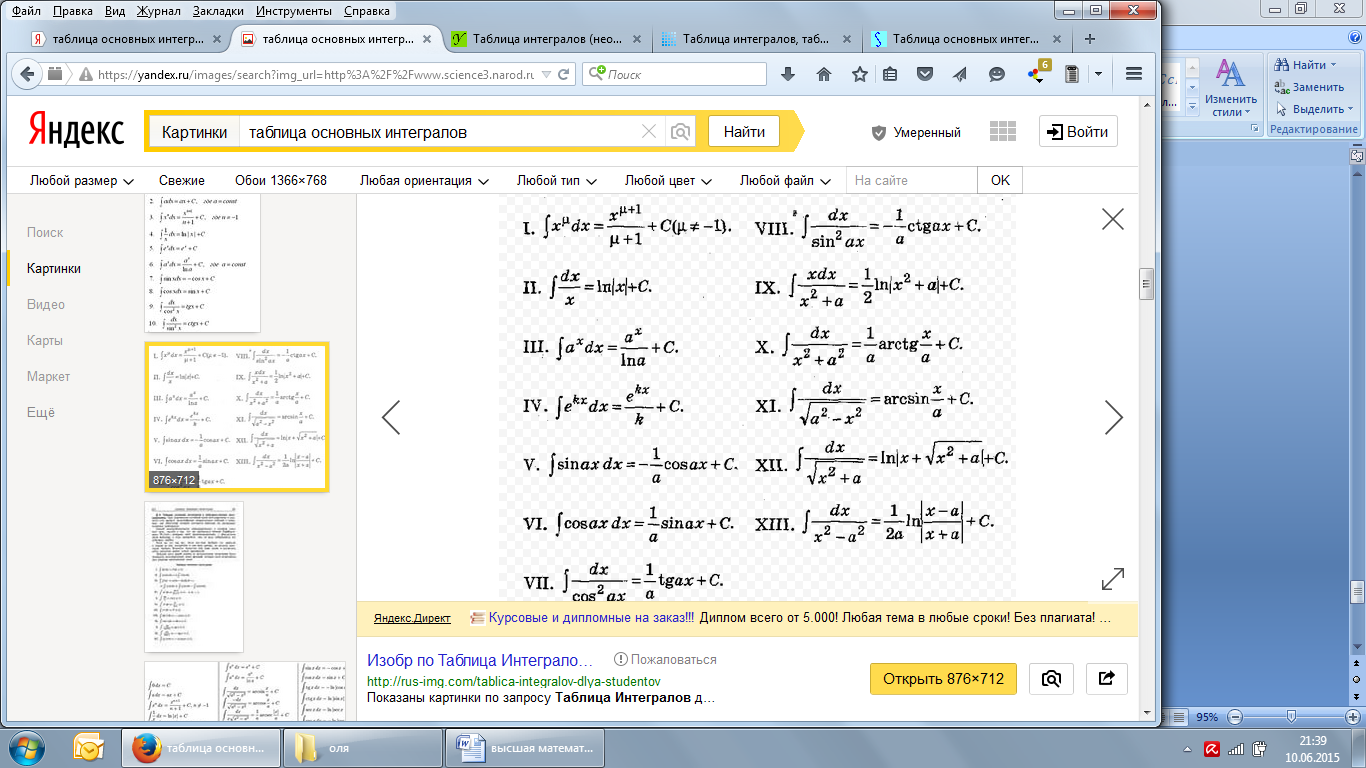The height and width of the screenshot is (768, 1366).
Task: Open the Любой файл filter dropdown
Action: click(x=785, y=181)
